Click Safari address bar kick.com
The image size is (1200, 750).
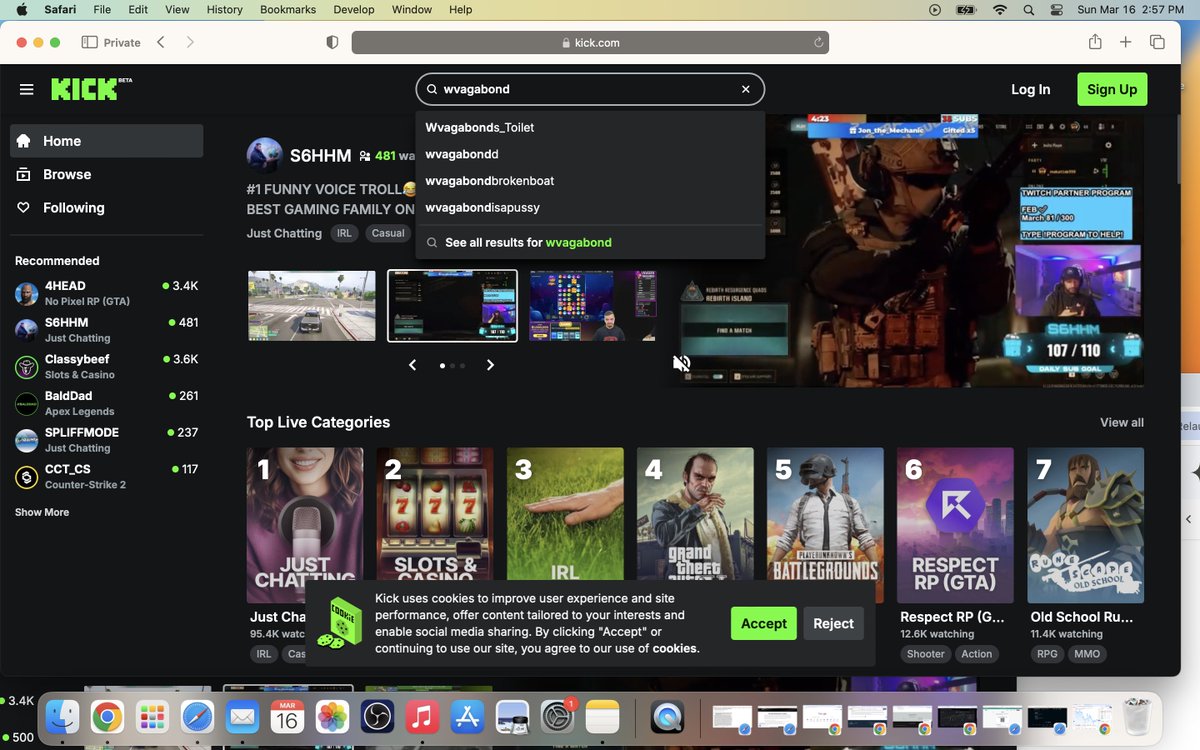(x=590, y=43)
